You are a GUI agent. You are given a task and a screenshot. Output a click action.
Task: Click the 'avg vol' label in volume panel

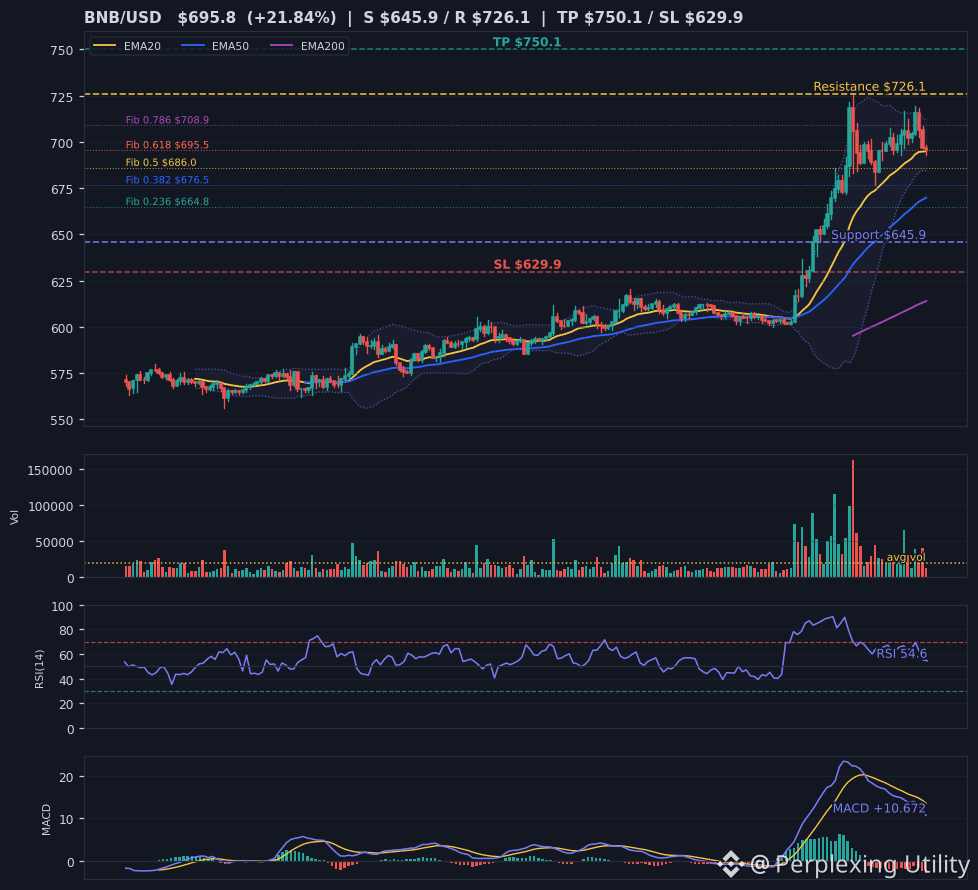[906, 557]
